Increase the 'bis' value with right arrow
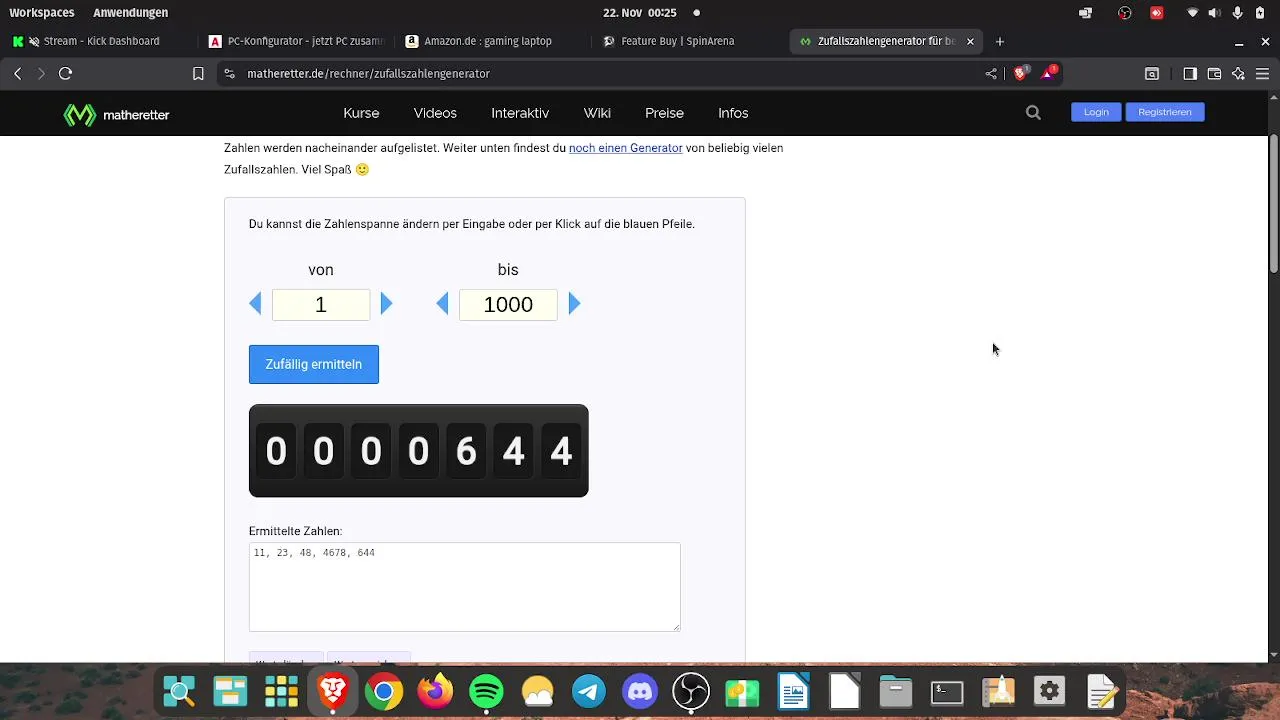The width and height of the screenshot is (1280, 720). coord(574,304)
